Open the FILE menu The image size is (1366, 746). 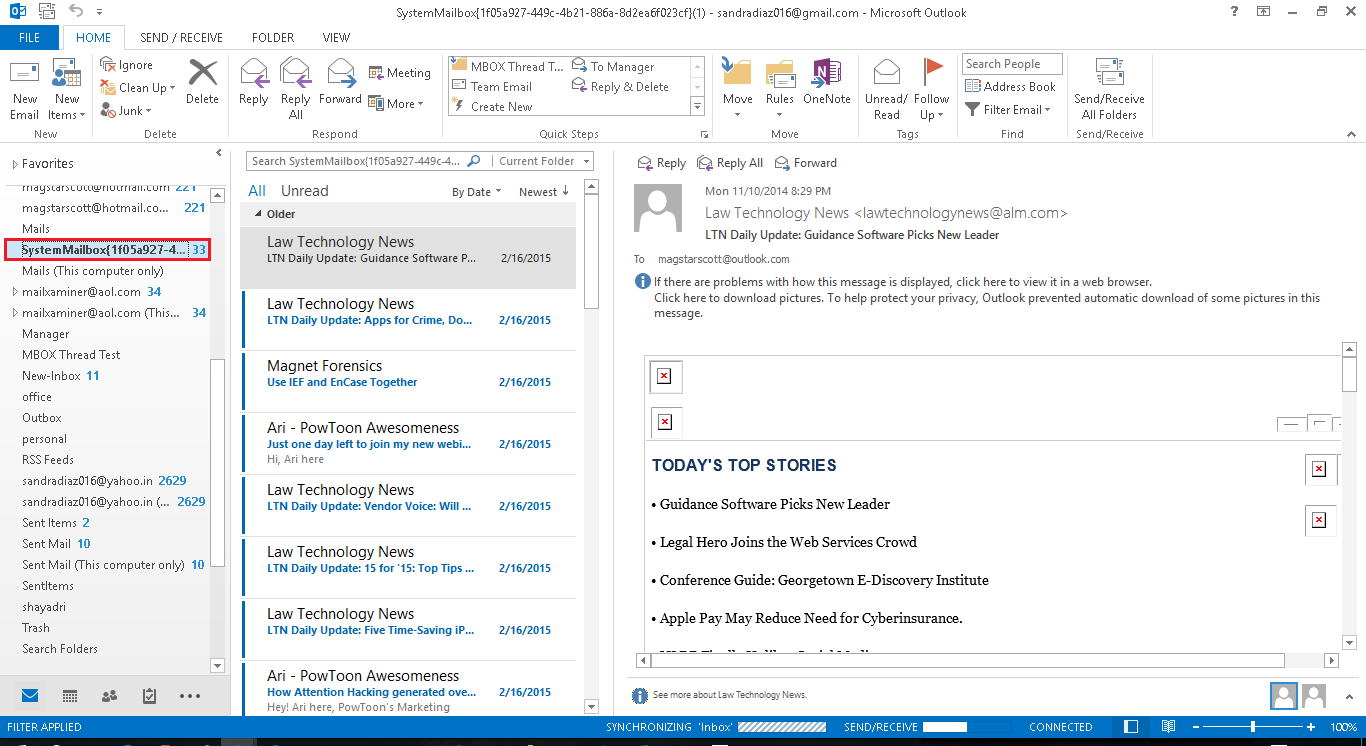click(30, 38)
